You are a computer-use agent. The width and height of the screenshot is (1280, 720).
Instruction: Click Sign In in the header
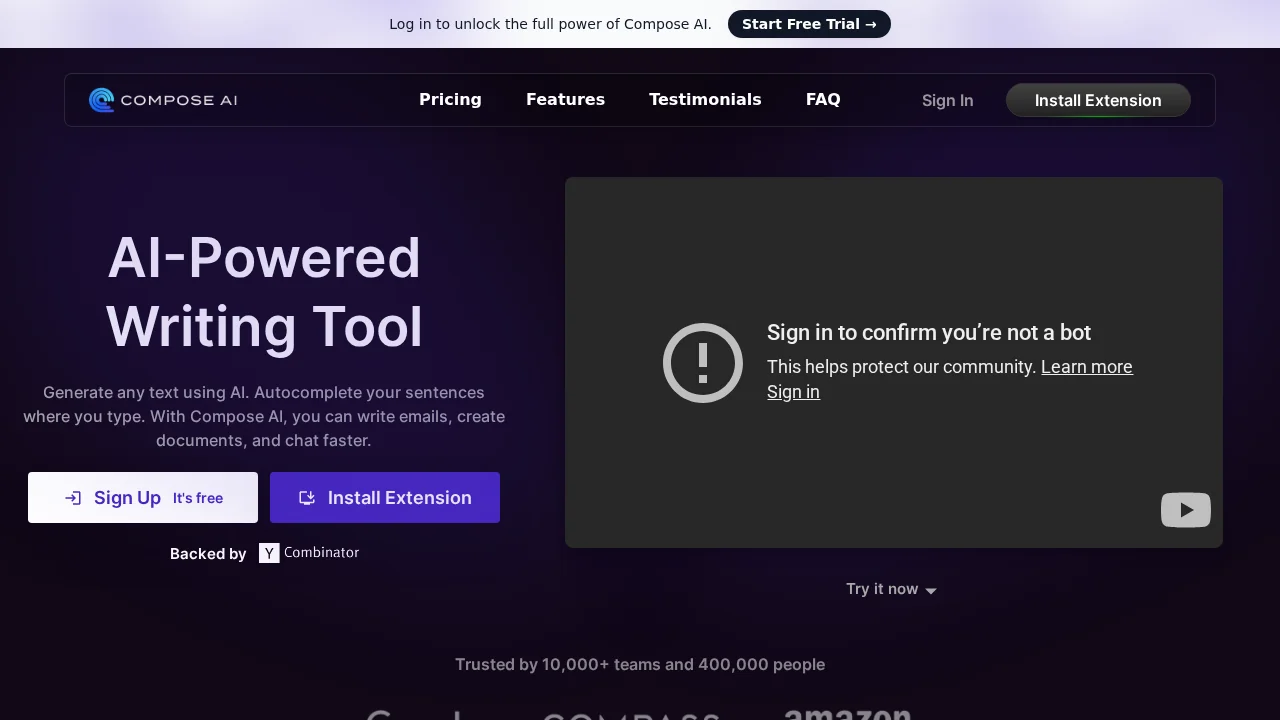point(947,100)
